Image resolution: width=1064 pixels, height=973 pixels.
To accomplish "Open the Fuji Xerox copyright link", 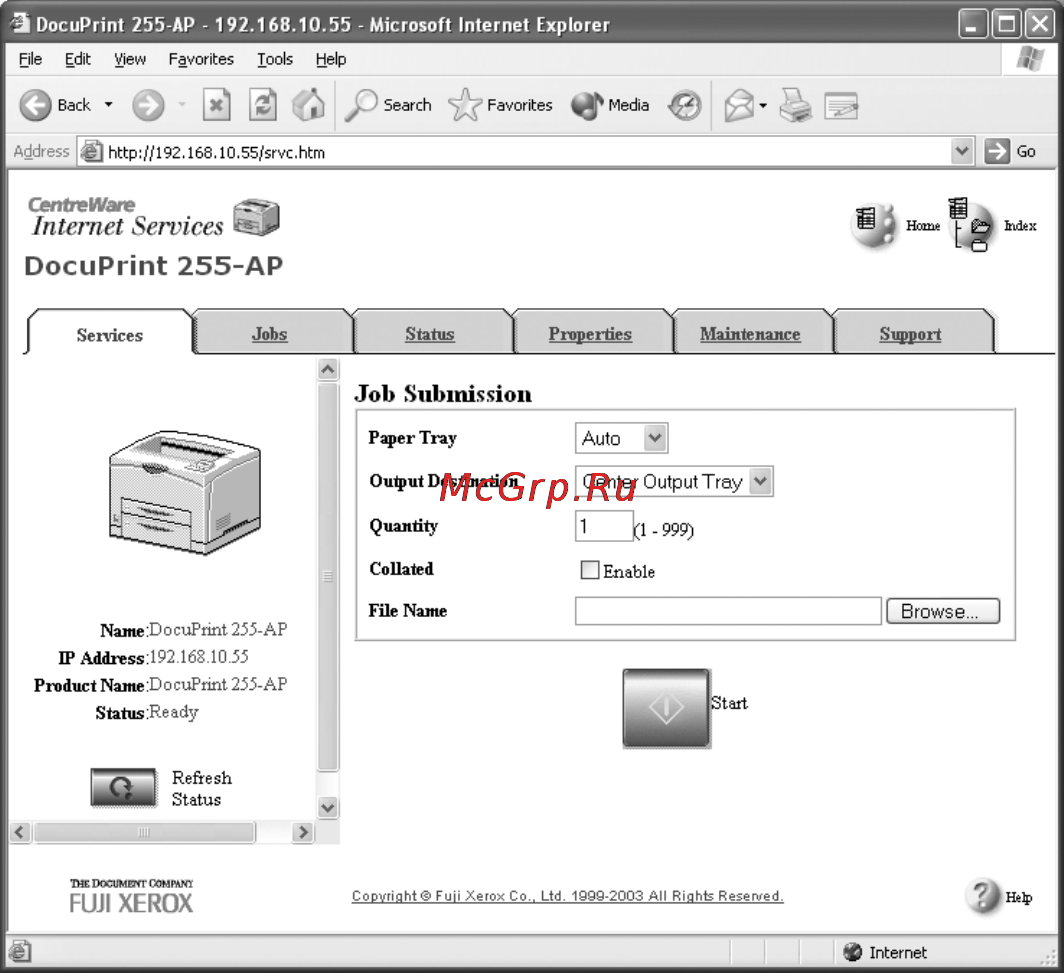I will [567, 896].
